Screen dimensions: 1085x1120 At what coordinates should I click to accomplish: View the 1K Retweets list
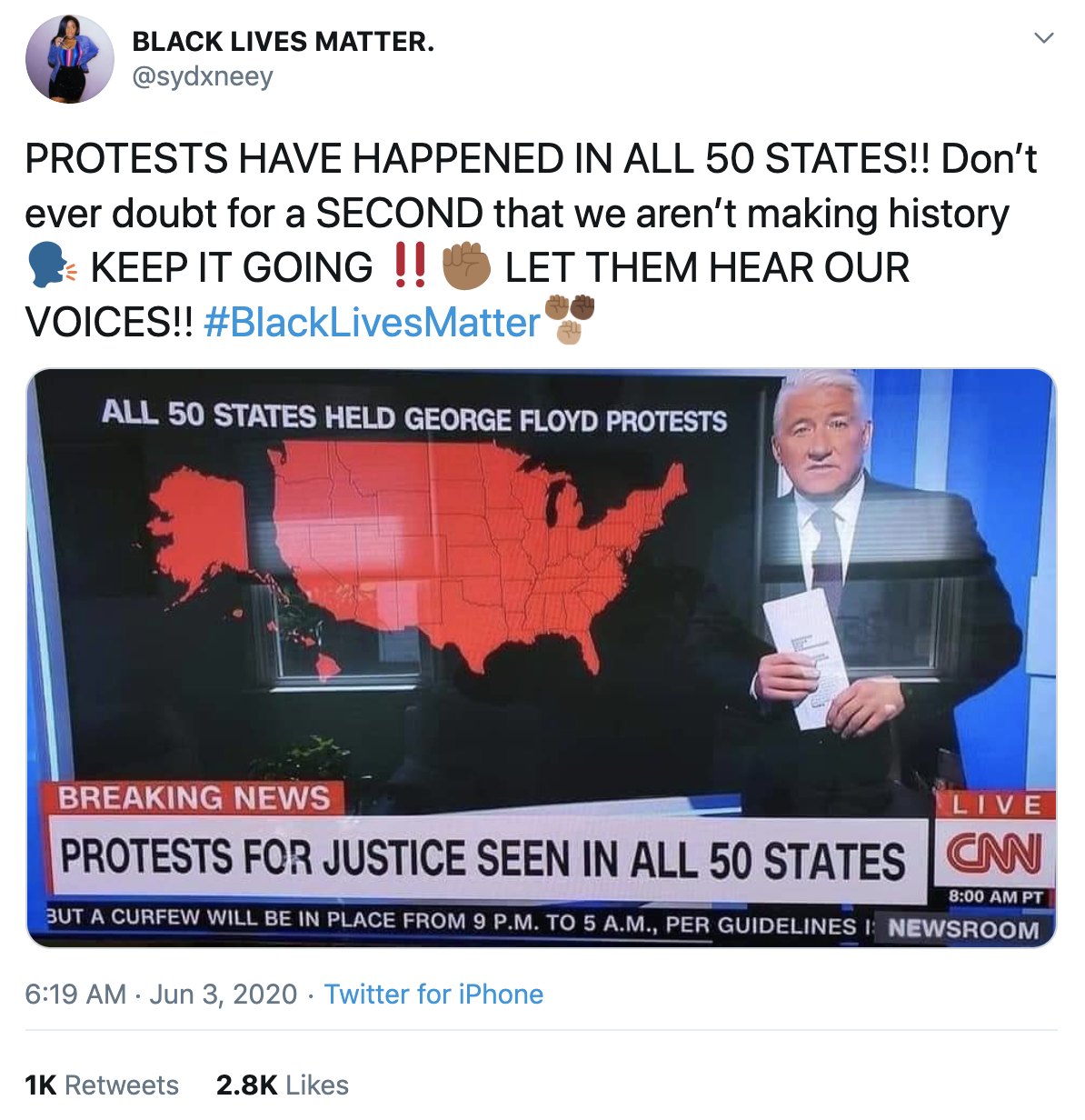coord(102,1085)
